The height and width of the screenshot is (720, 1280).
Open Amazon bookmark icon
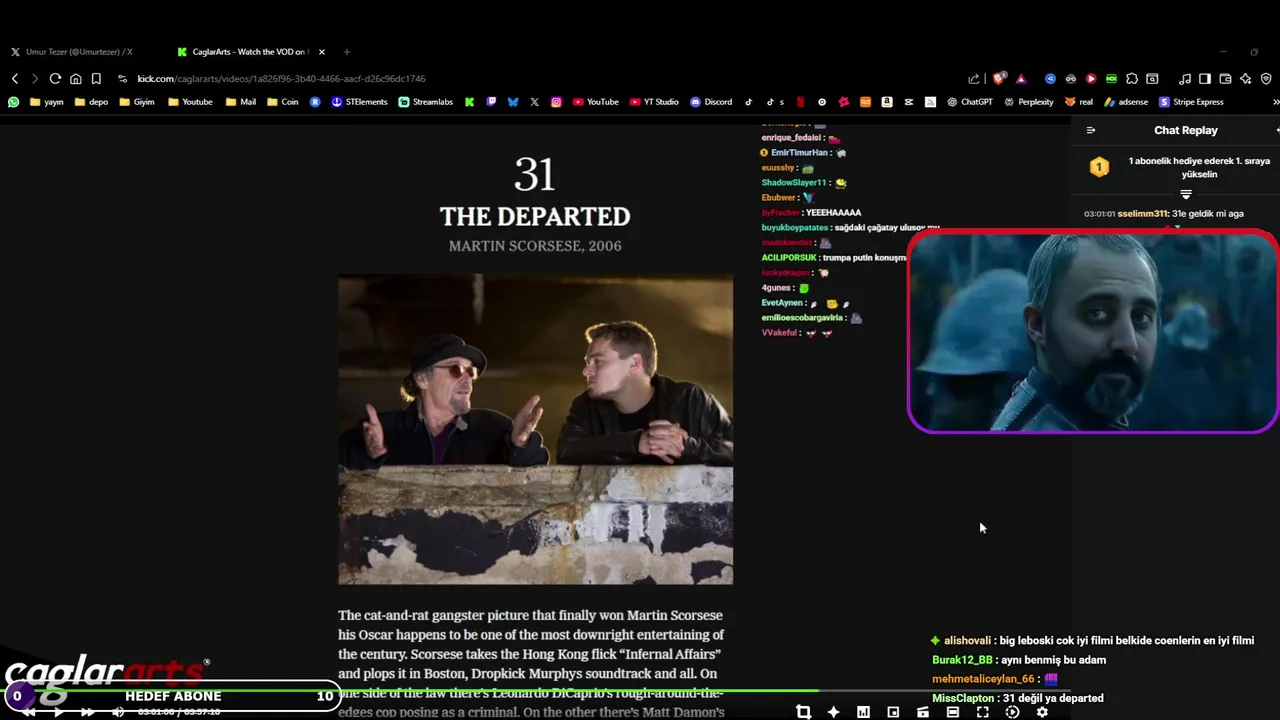tap(887, 102)
